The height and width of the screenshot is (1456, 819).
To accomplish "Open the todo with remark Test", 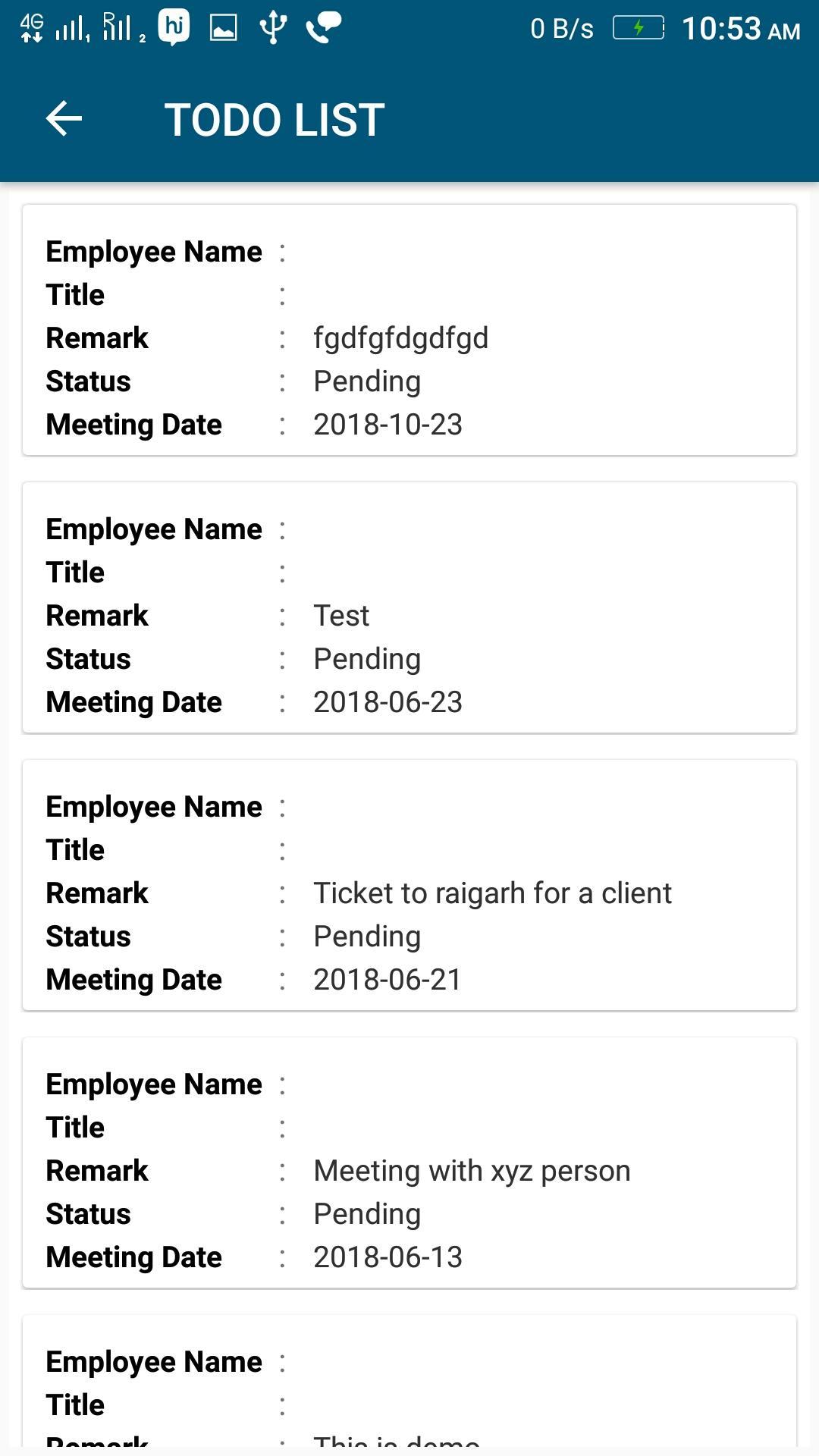I will coord(409,607).
